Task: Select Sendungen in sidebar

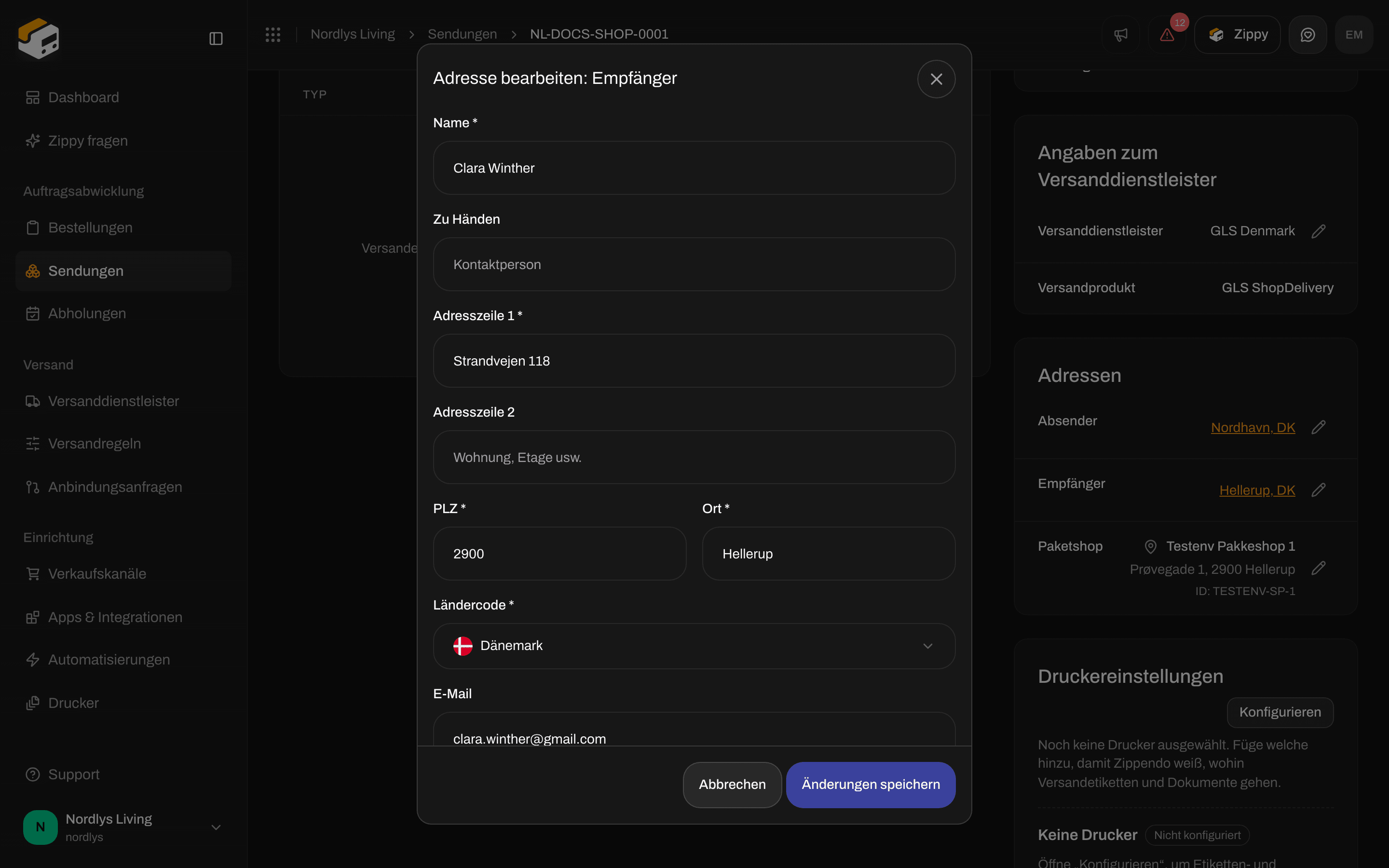Action: 123,271
